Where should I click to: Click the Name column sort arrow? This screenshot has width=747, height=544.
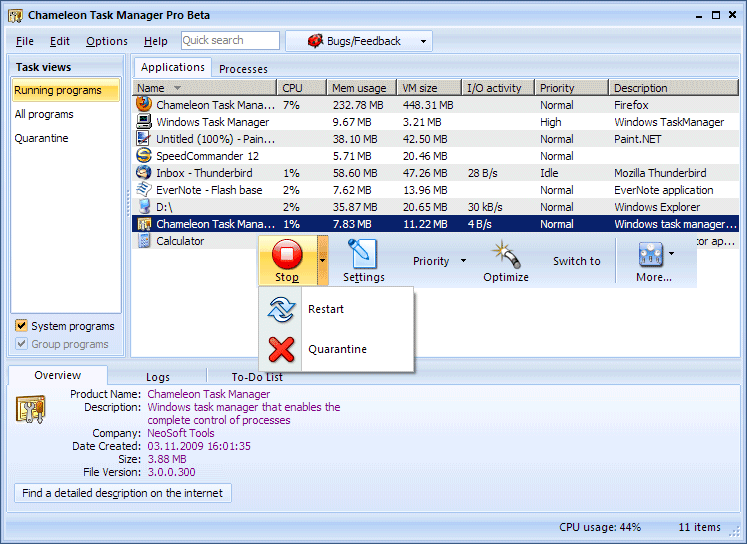point(177,88)
